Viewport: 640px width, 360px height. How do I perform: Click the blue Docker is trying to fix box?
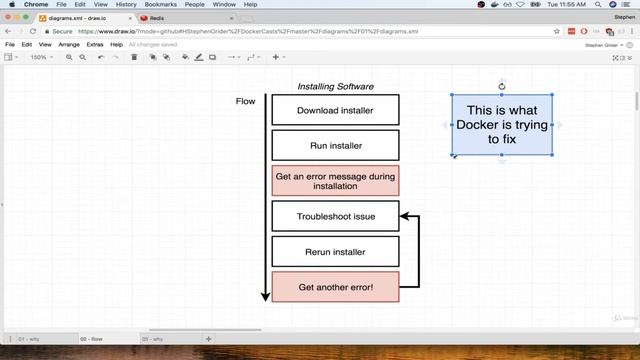click(x=502, y=125)
